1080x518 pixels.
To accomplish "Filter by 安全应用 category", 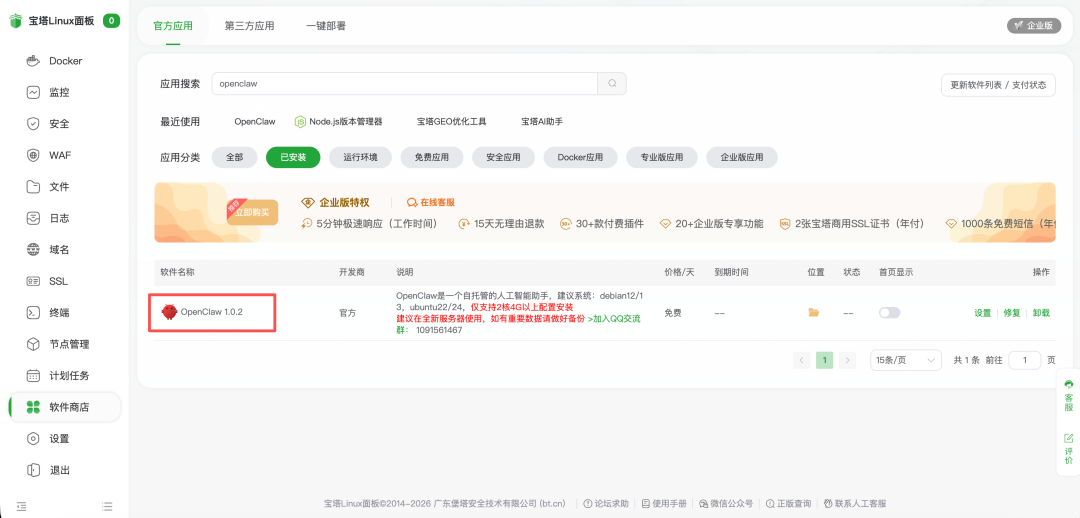I will pyautogui.click(x=503, y=157).
